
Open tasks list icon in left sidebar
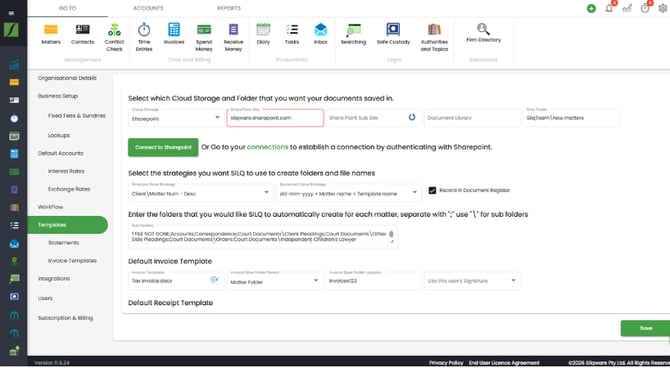[x=14, y=225]
